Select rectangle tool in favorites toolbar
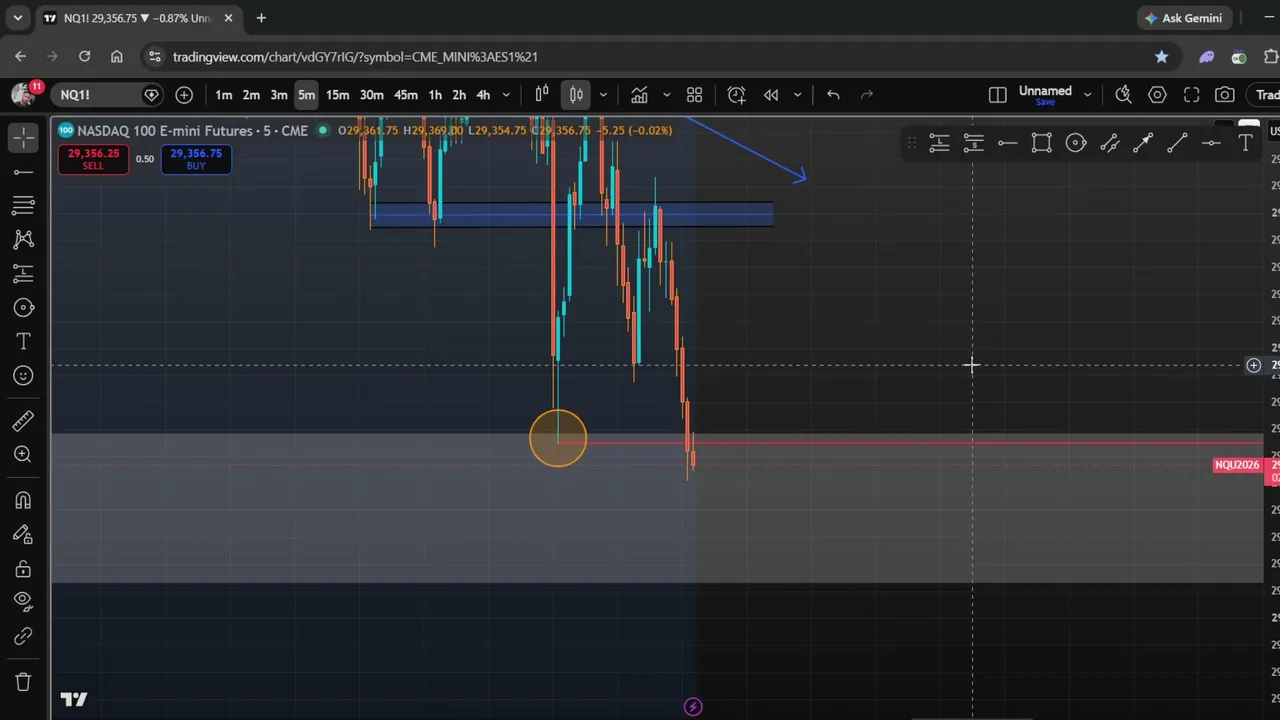Viewport: 1280px width, 720px height. coord(1041,143)
